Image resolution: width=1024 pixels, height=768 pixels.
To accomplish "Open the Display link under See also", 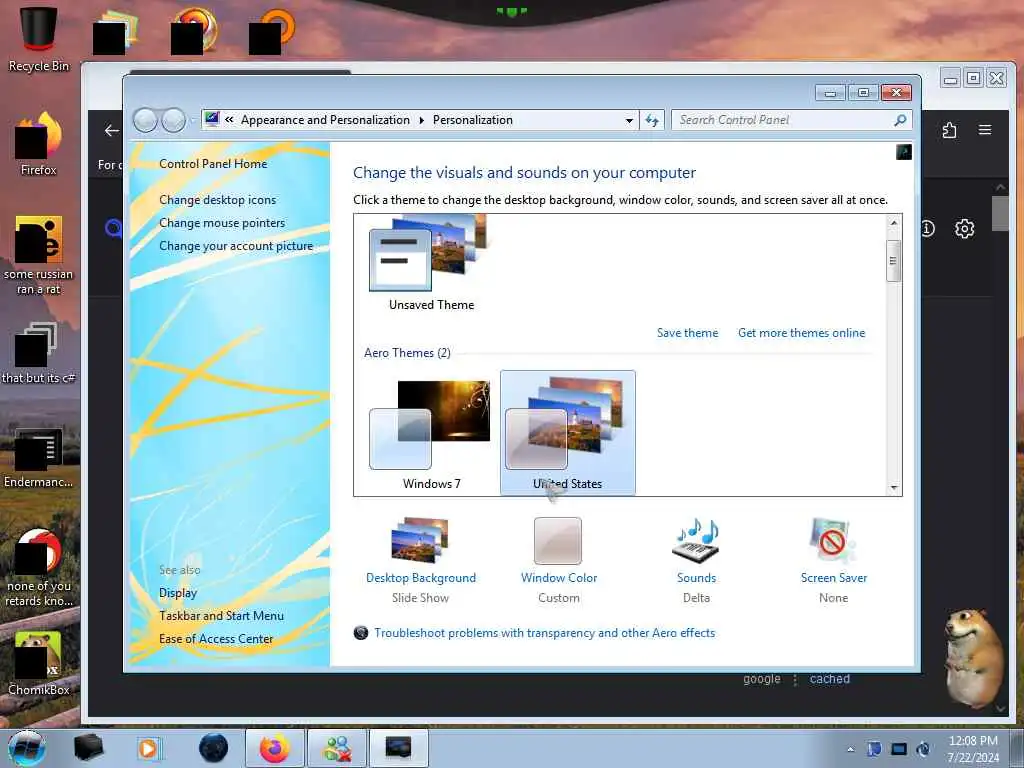I will [x=178, y=593].
